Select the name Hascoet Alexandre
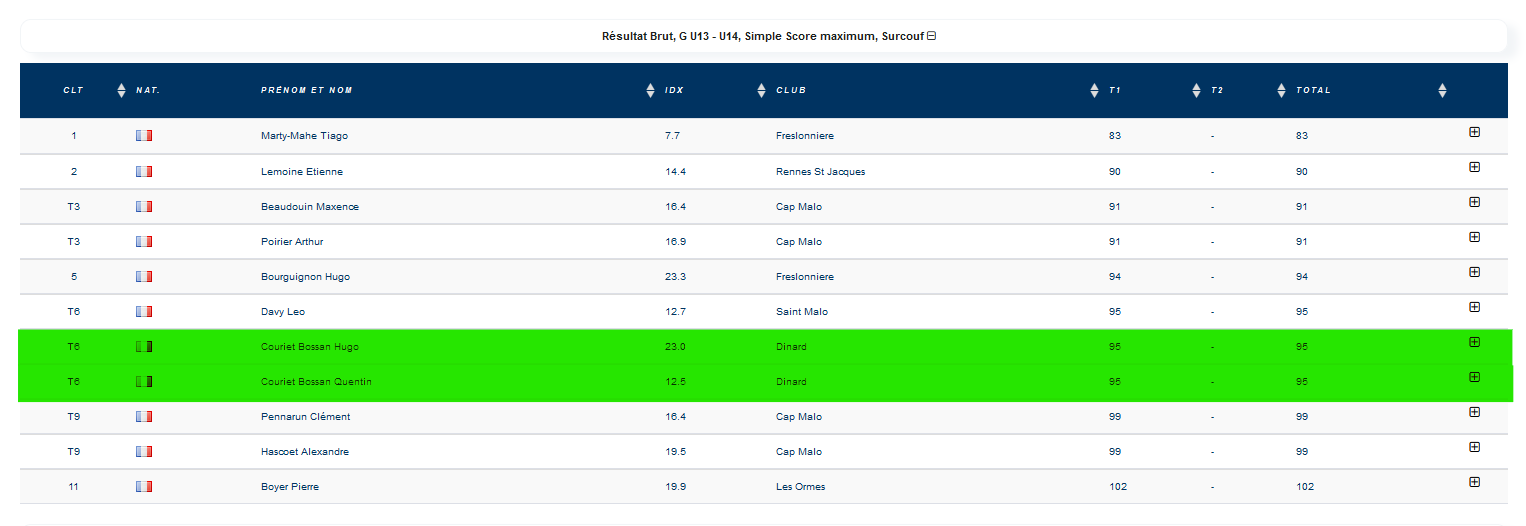The height and width of the screenshot is (526, 1526). point(305,452)
